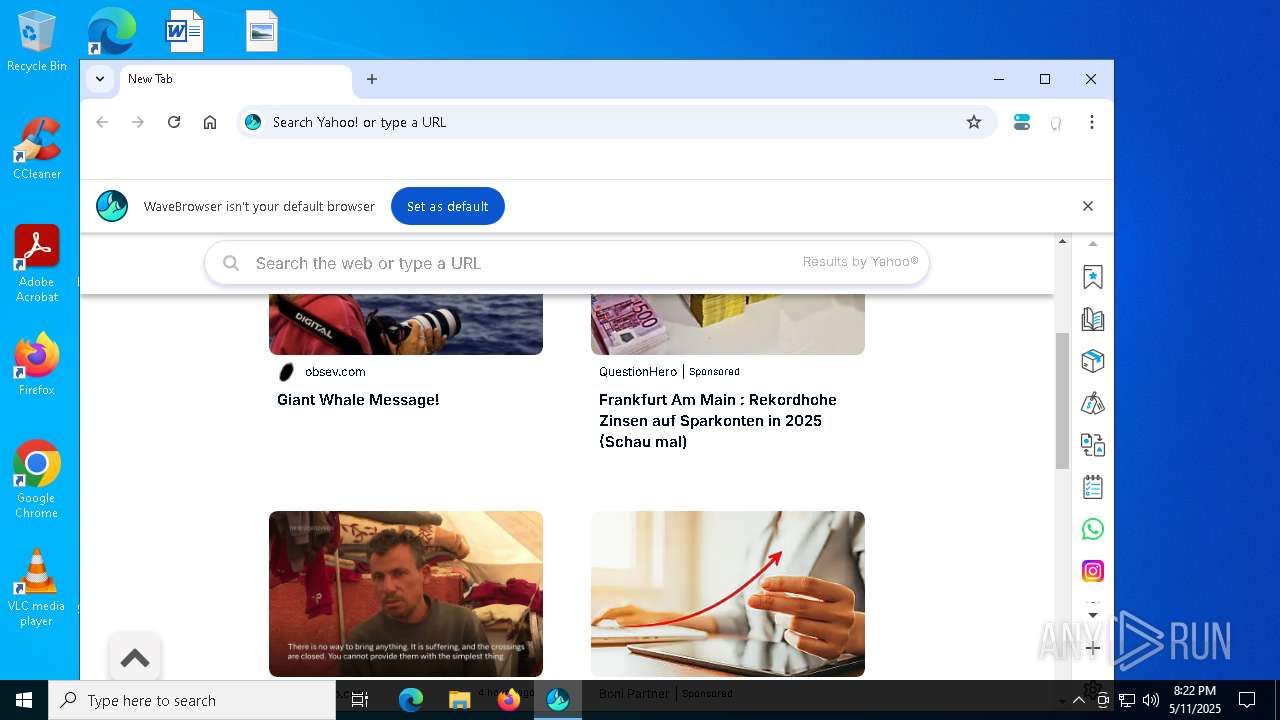The height and width of the screenshot is (720, 1280).
Task: Click the QuestionHero sponsor label
Action: 638,372
